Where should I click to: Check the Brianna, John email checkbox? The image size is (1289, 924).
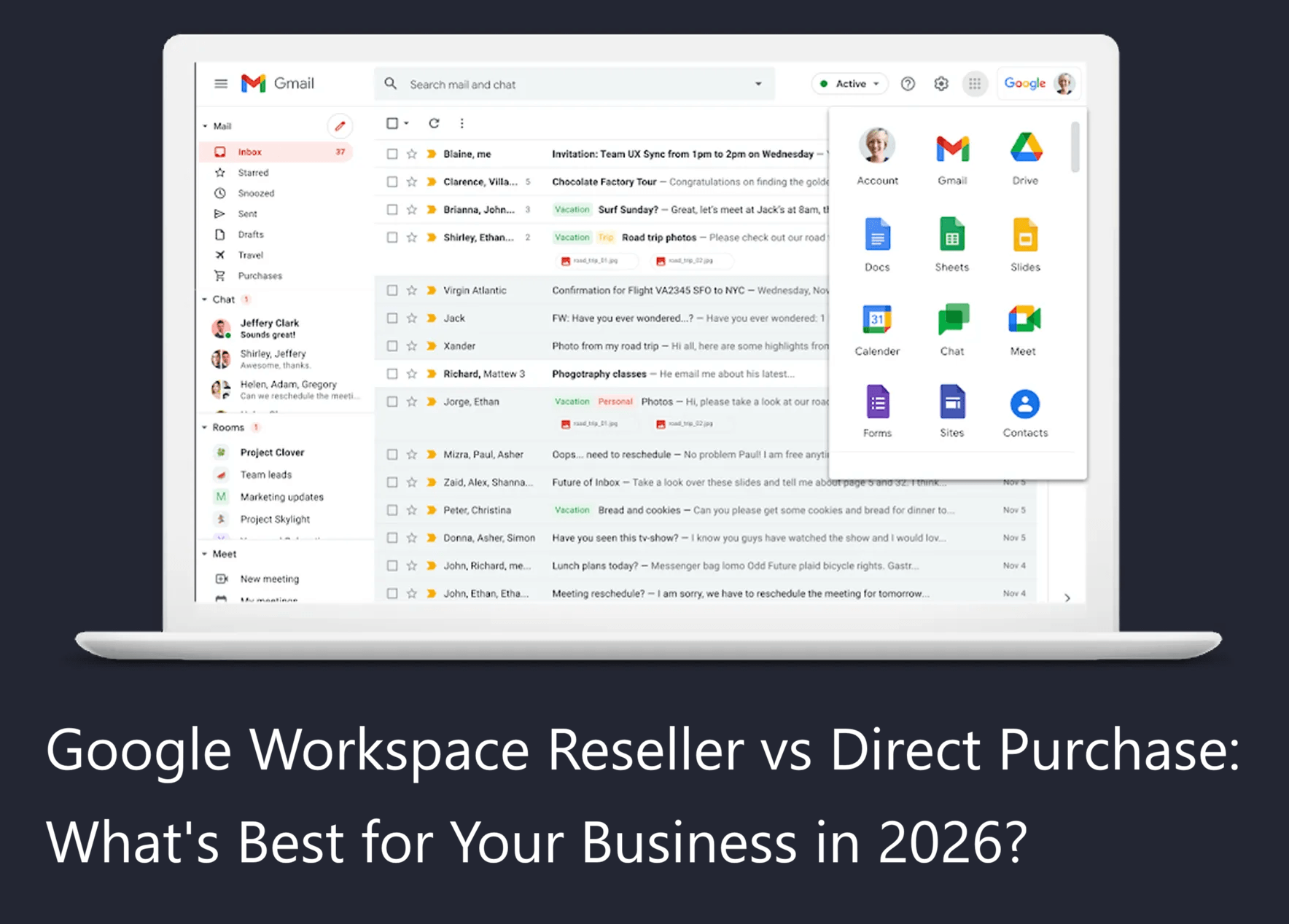coord(392,209)
